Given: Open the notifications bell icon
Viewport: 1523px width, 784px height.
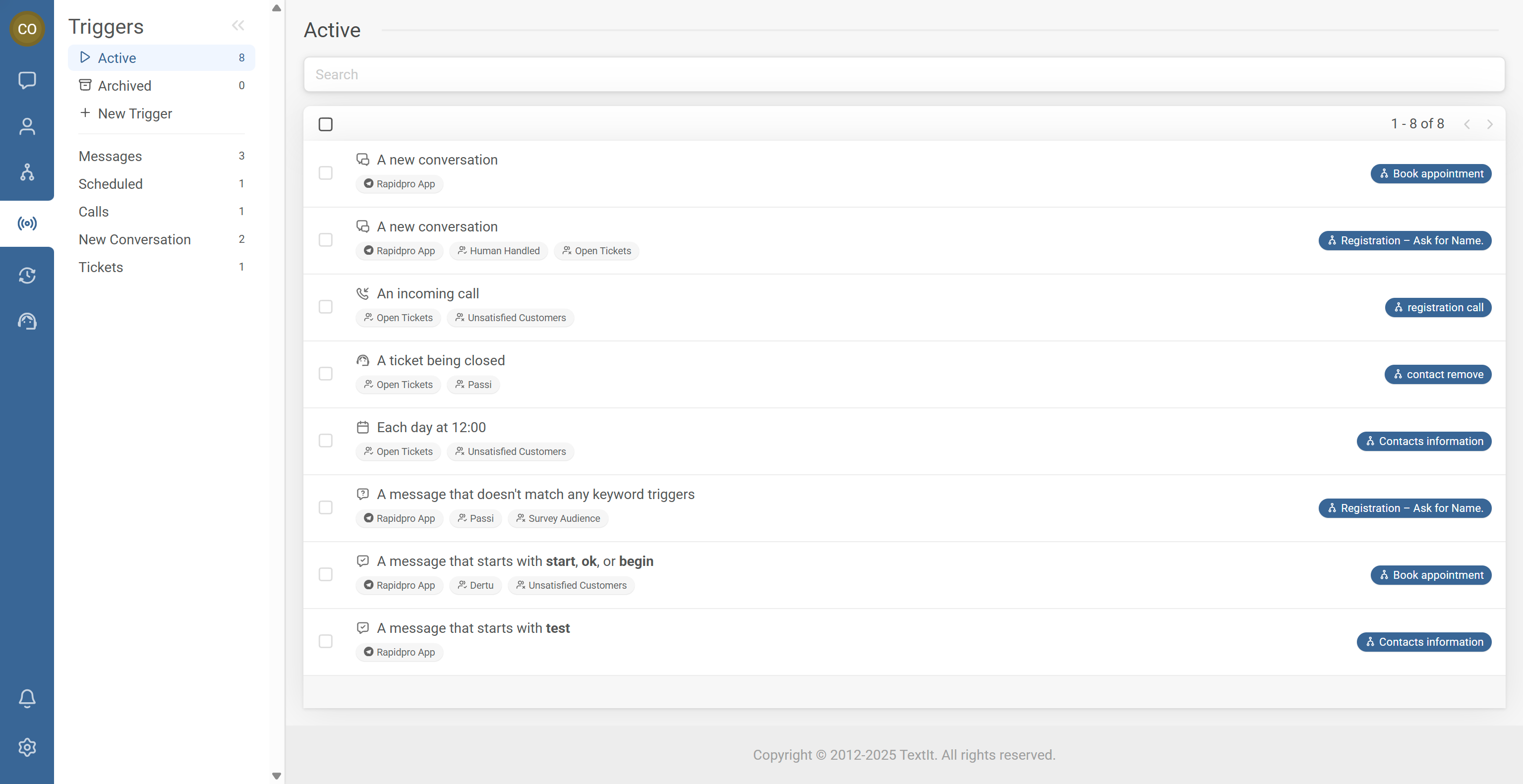Looking at the screenshot, I should point(27,698).
